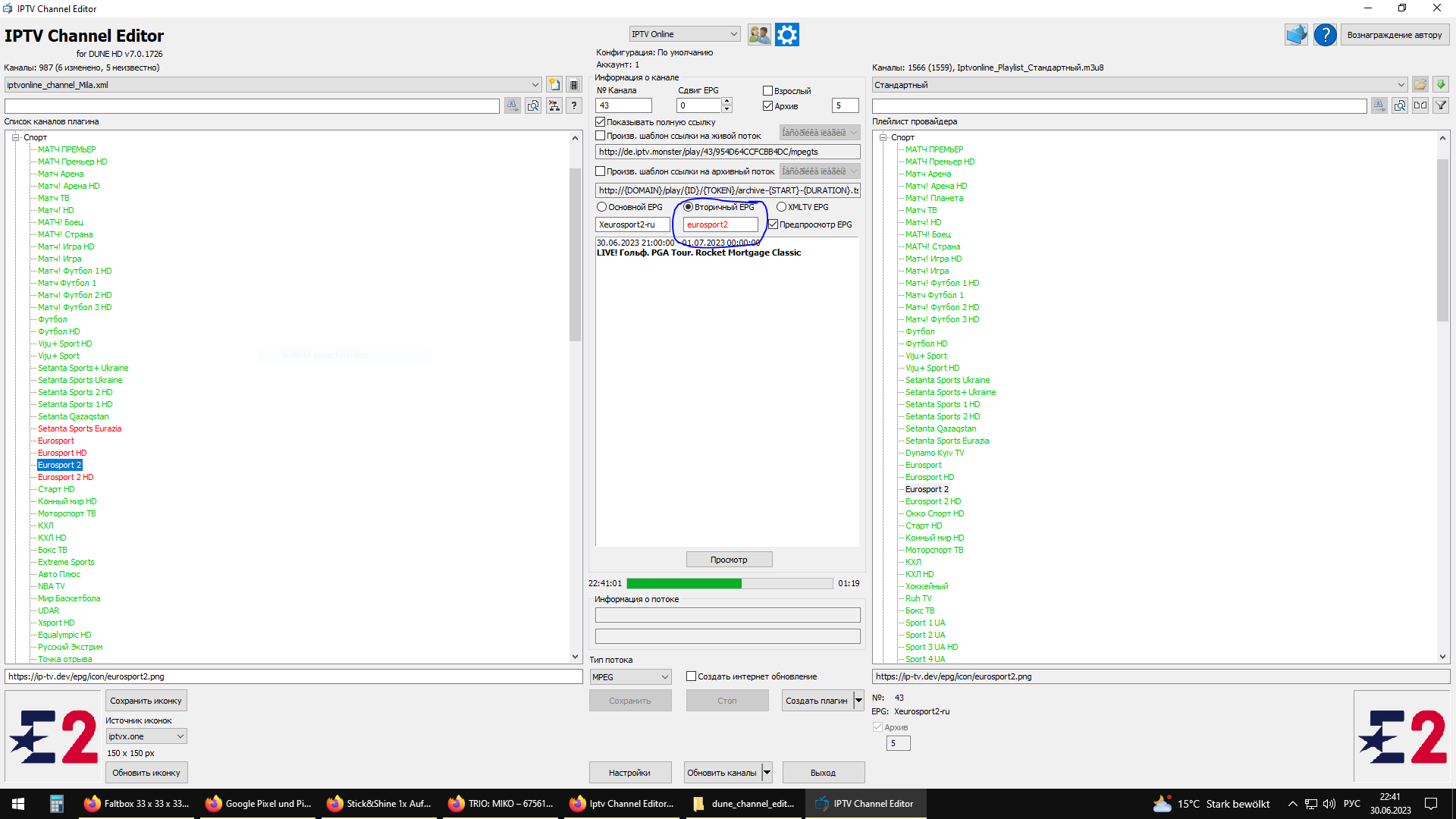
Task: Click the tree icon with a red X in the left panel
Action: pyautogui.click(x=554, y=105)
